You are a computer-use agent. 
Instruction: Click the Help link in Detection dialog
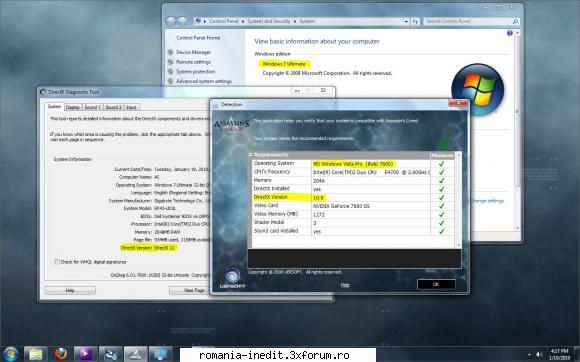[x=345, y=285]
